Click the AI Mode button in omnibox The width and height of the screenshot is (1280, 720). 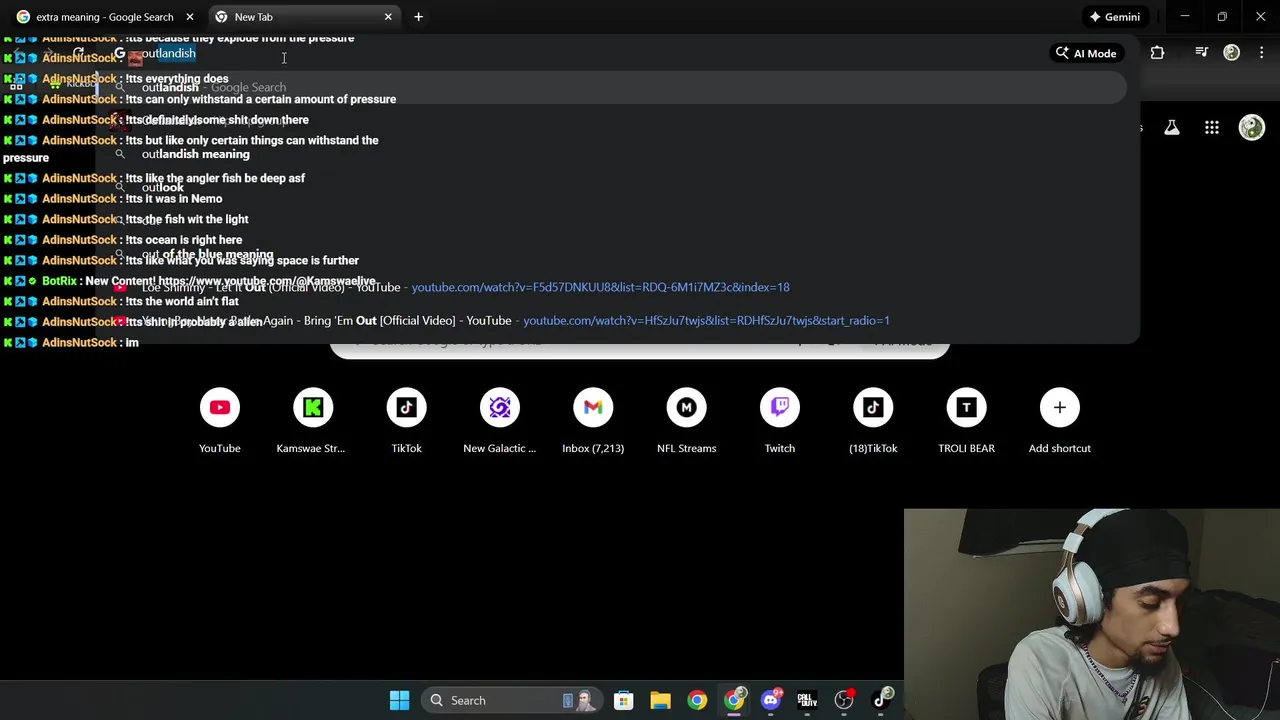[x=1085, y=53]
